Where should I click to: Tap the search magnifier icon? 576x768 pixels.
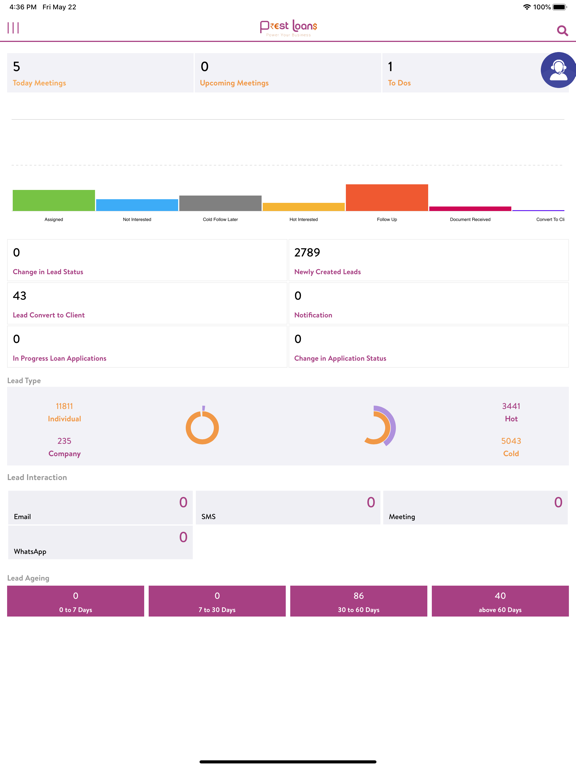coord(562,31)
